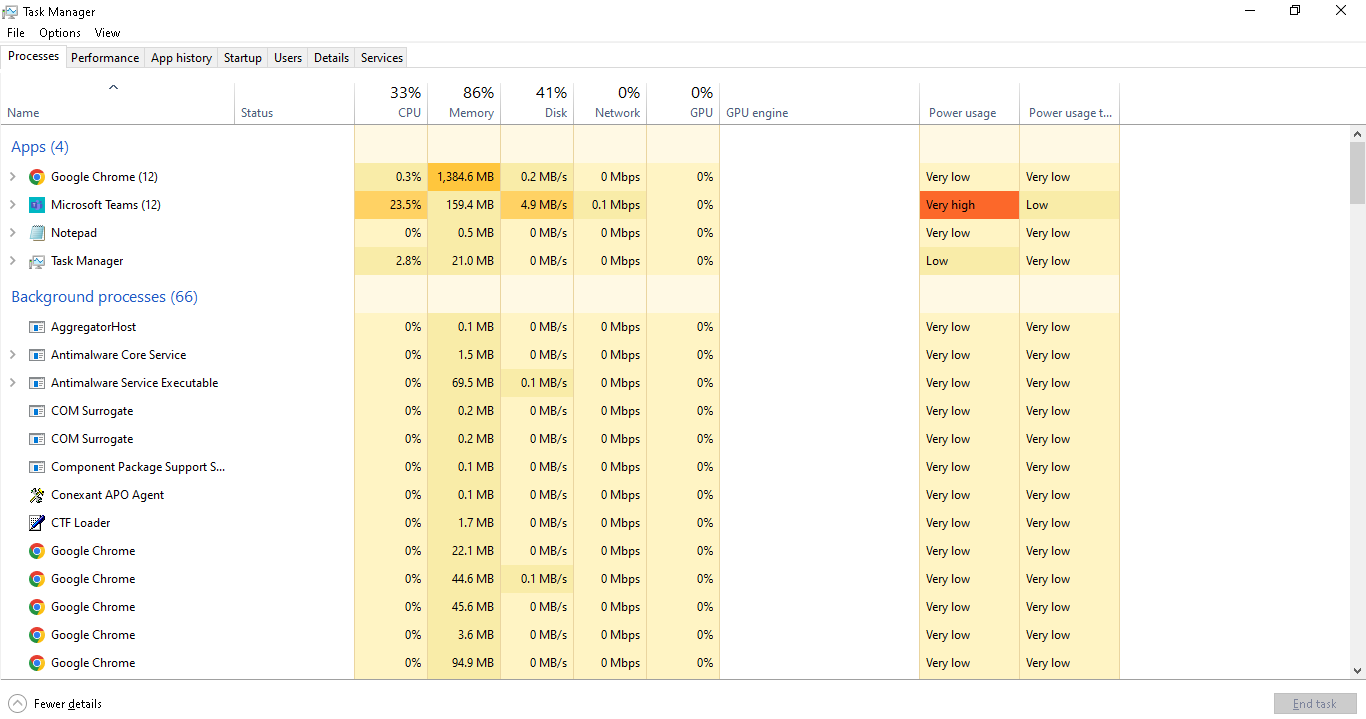Click the Chrome icon with 45.6 MB memory
Viewport: 1366px width, 719px height.
click(37, 607)
